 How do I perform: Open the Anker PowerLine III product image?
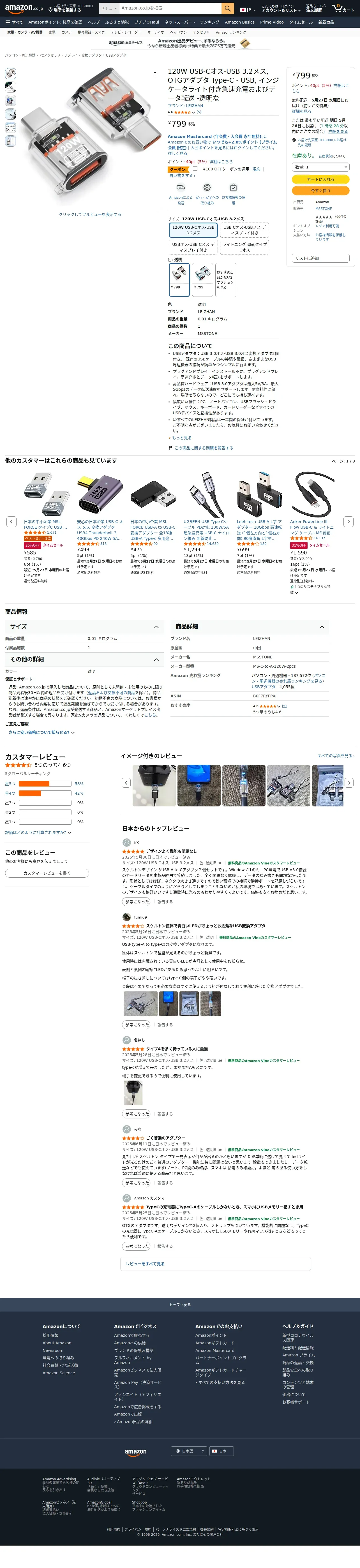313,494
